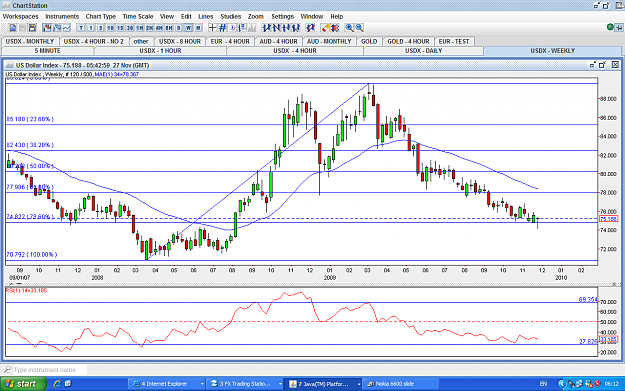
Task: Open the EUR - TEST workspace tab
Action: (x=454, y=41)
